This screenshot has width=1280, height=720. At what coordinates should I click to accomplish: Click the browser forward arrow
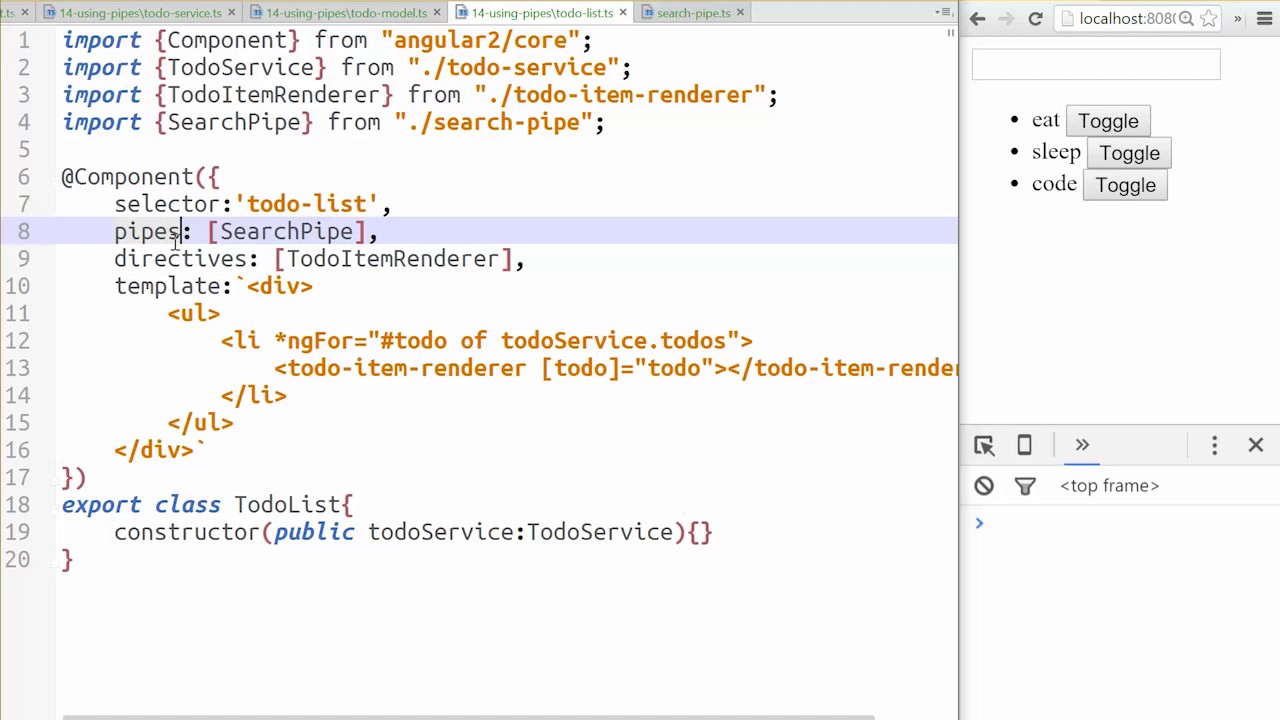1007,19
